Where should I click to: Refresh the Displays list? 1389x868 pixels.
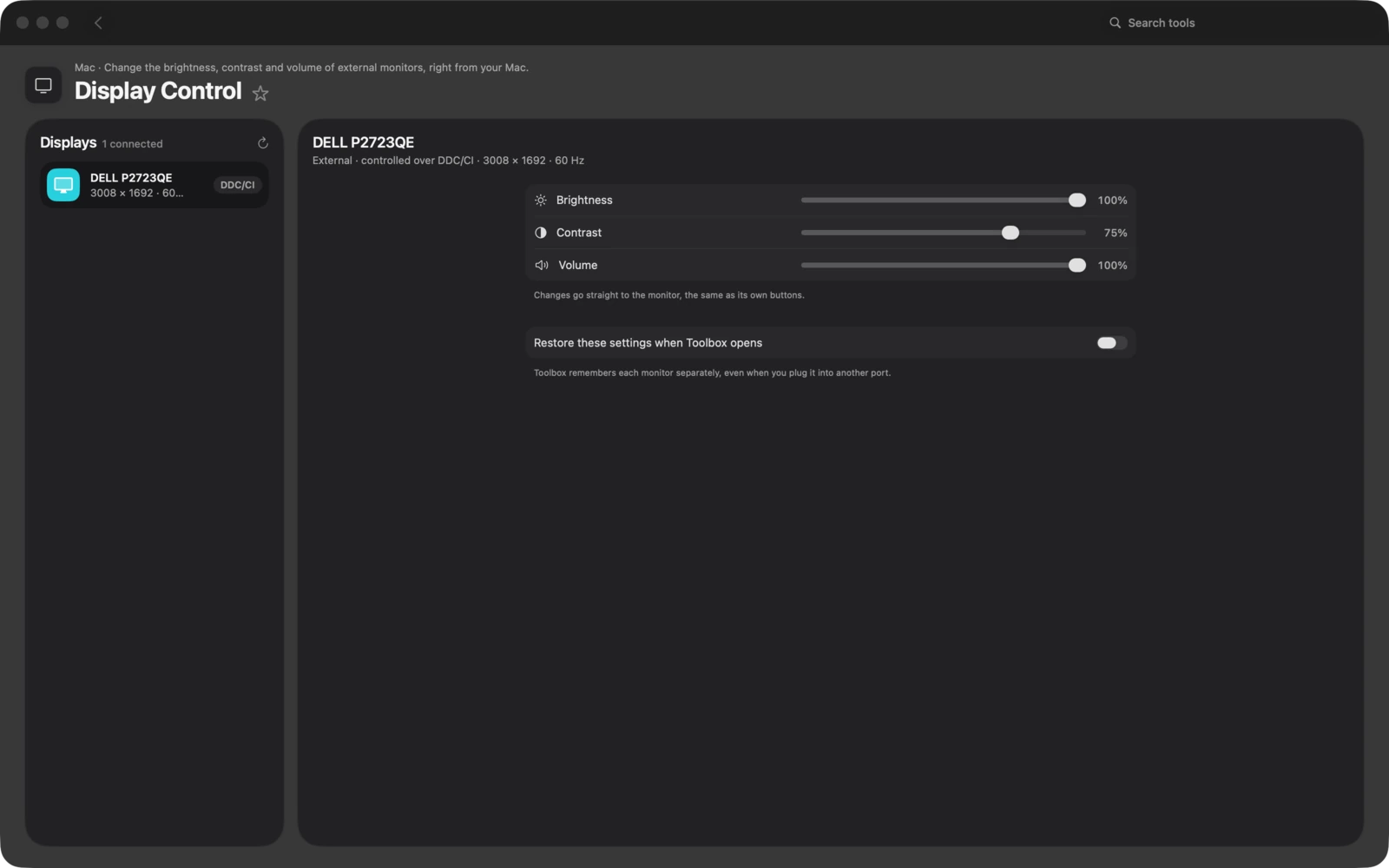[263, 143]
